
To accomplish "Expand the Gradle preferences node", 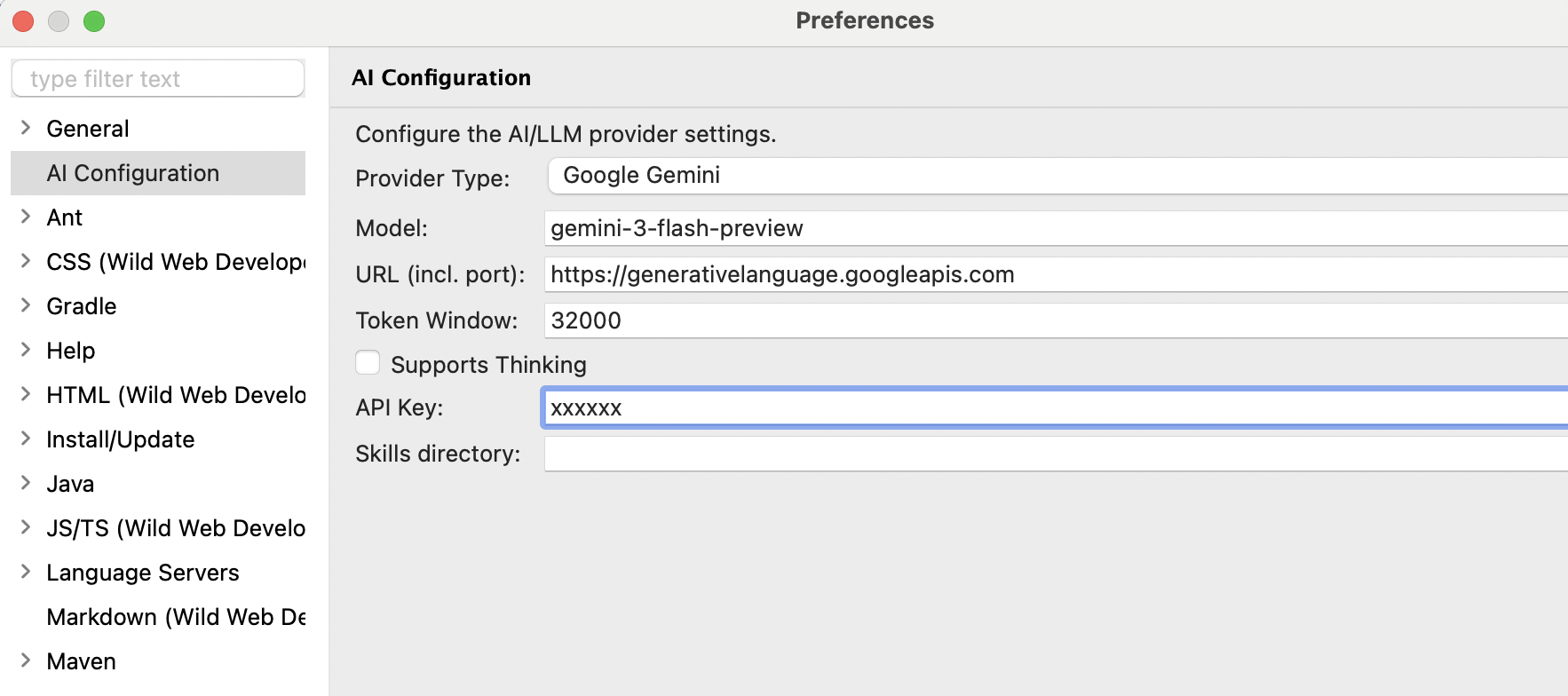I will [x=26, y=305].
